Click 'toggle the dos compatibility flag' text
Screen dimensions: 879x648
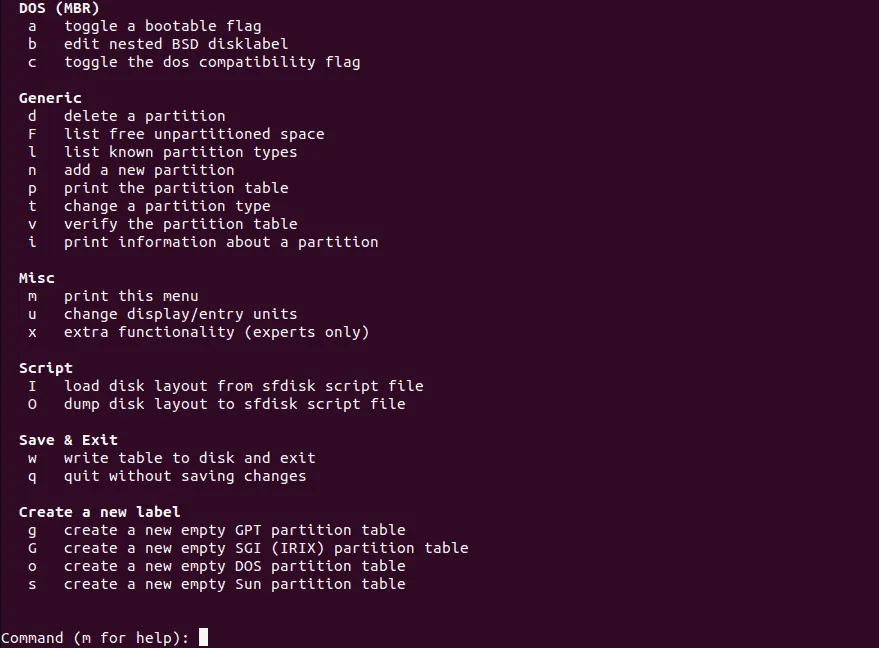coord(212,62)
